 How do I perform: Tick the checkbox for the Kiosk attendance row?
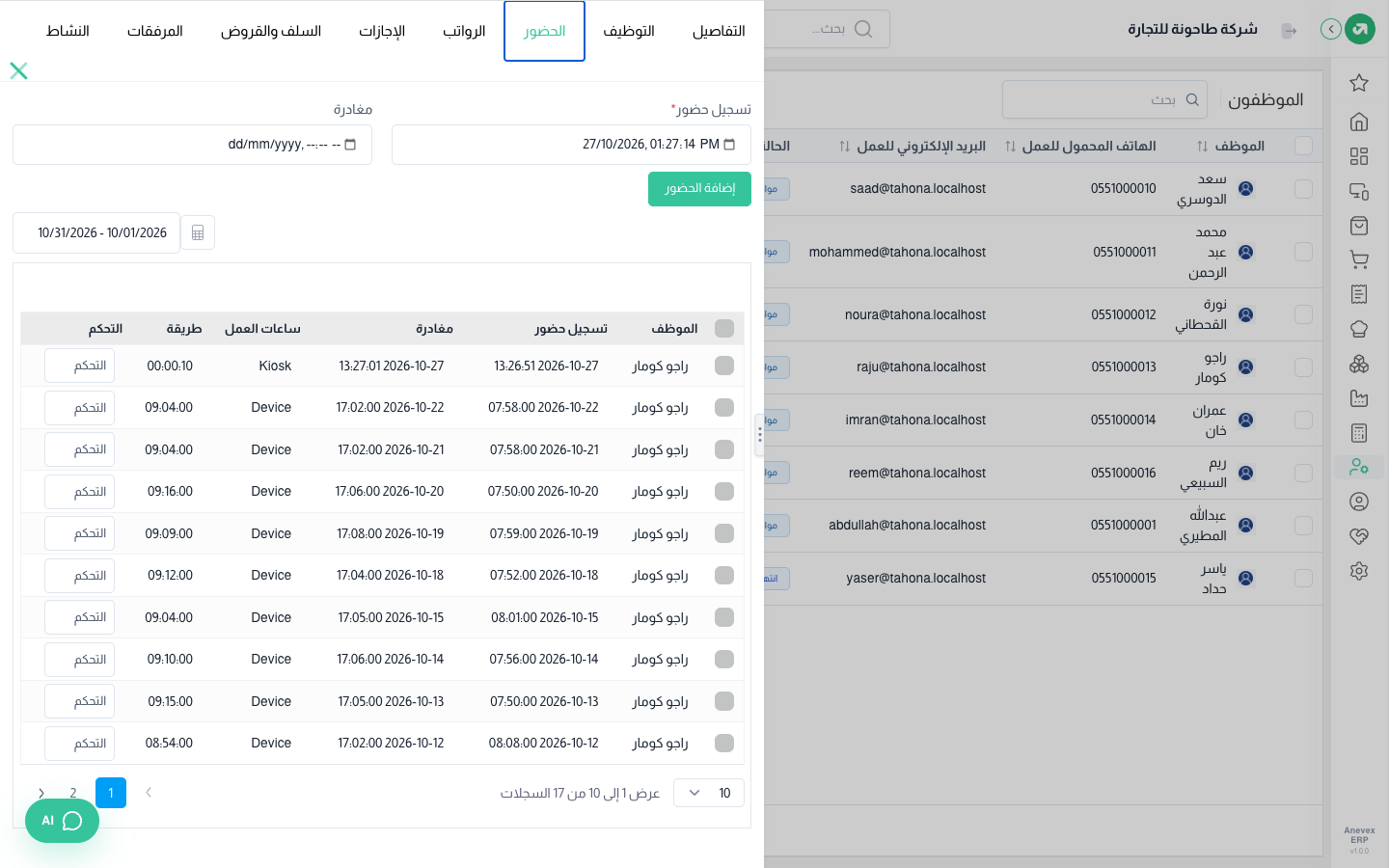coord(724,366)
